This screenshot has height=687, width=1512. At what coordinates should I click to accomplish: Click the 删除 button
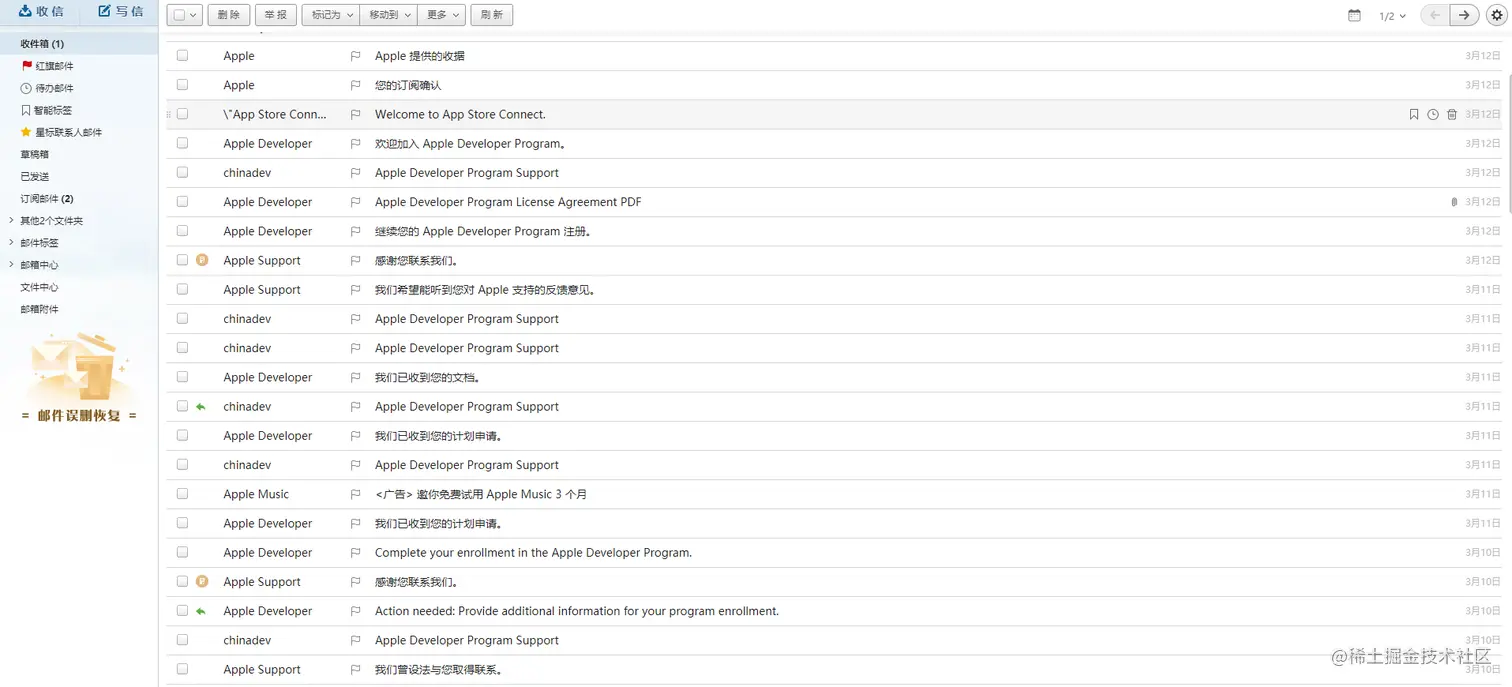229,15
